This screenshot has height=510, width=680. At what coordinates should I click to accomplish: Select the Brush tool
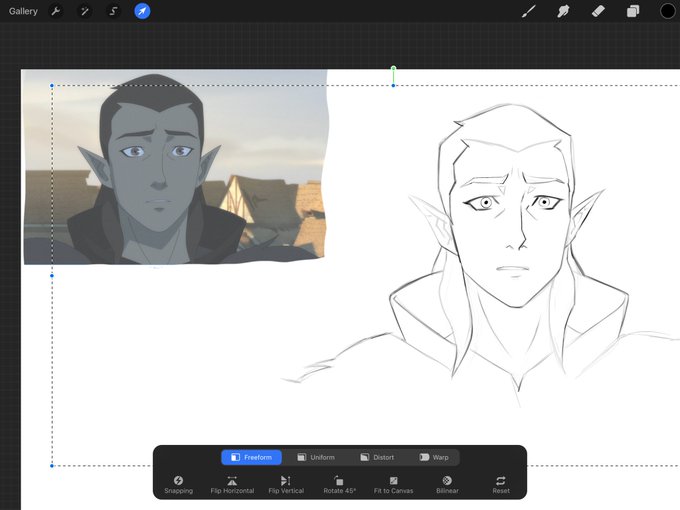coord(529,11)
